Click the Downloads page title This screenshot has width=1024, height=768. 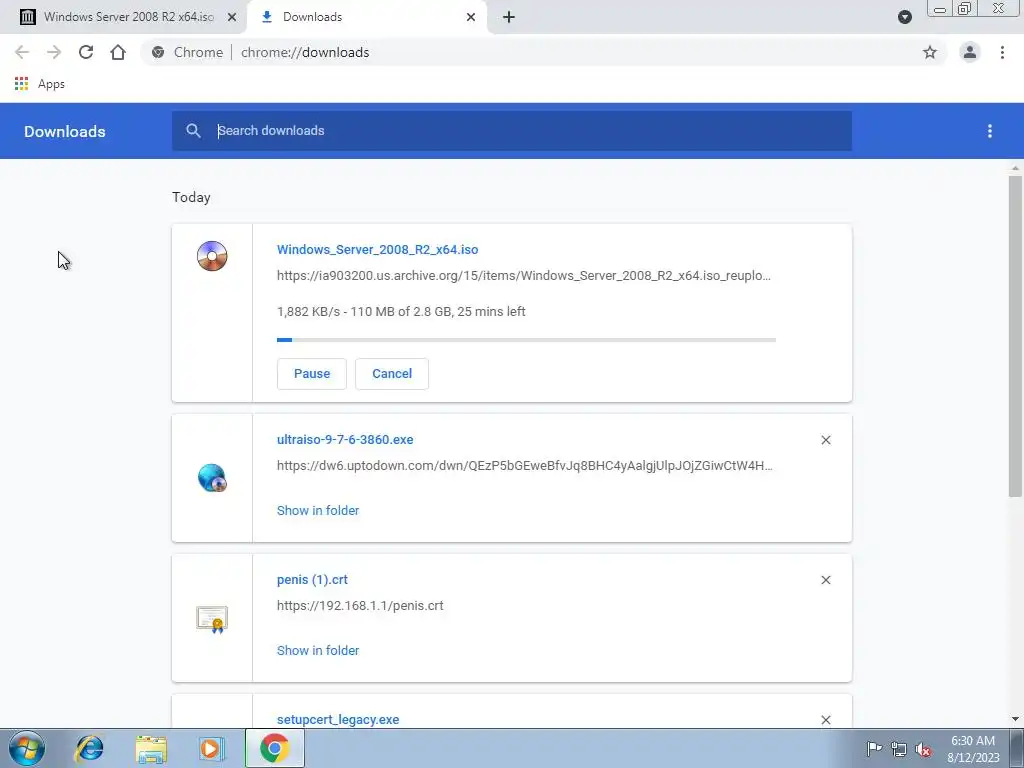65,131
